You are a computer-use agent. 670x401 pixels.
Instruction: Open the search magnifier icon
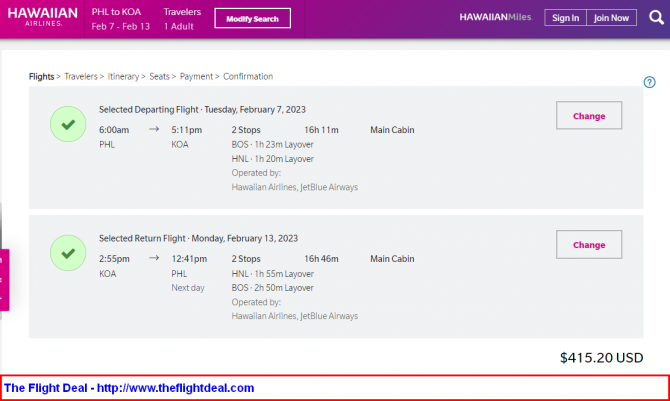tap(656, 18)
